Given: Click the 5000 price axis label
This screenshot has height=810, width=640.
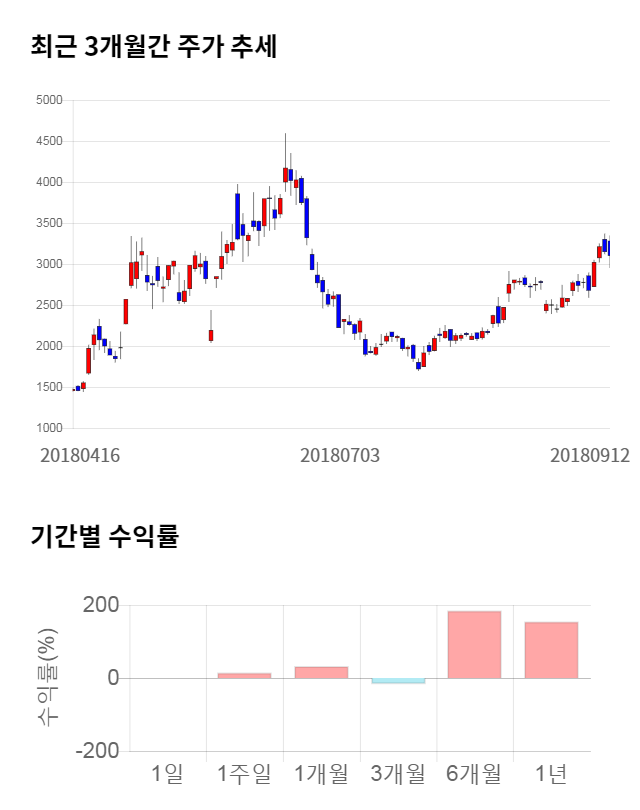Looking at the screenshot, I should tap(49, 101).
